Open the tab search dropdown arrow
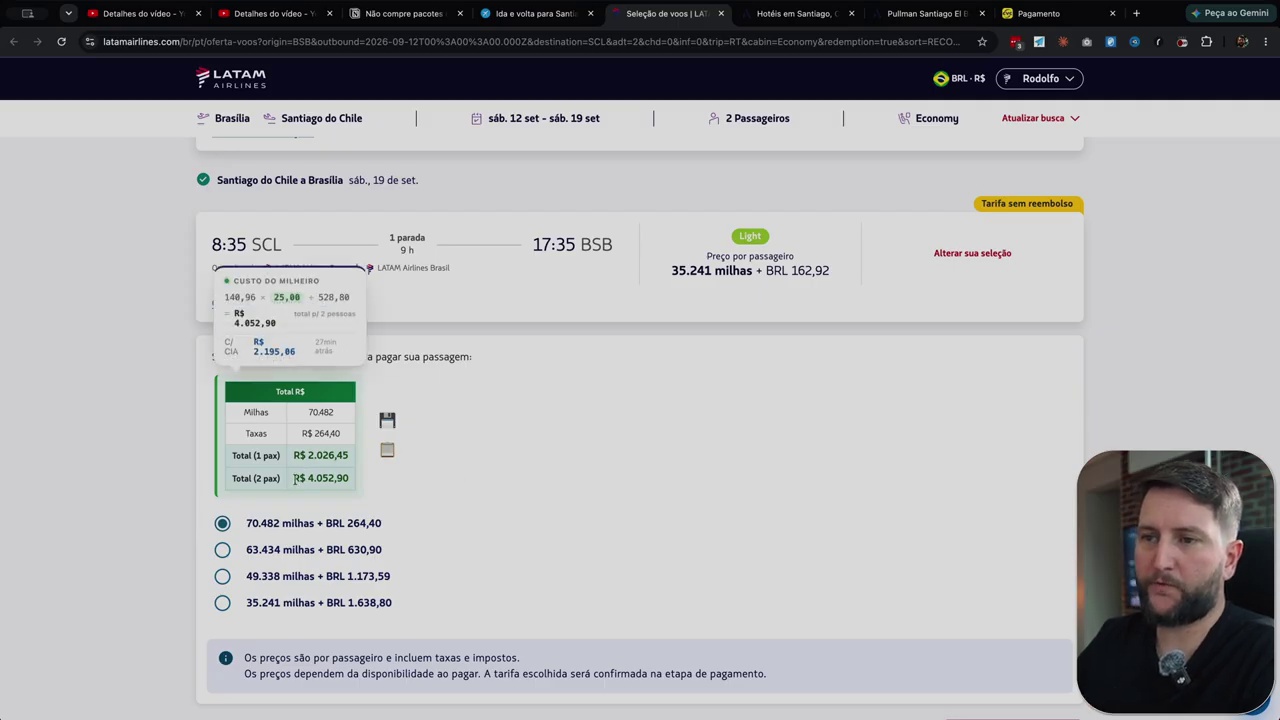 coord(68,13)
